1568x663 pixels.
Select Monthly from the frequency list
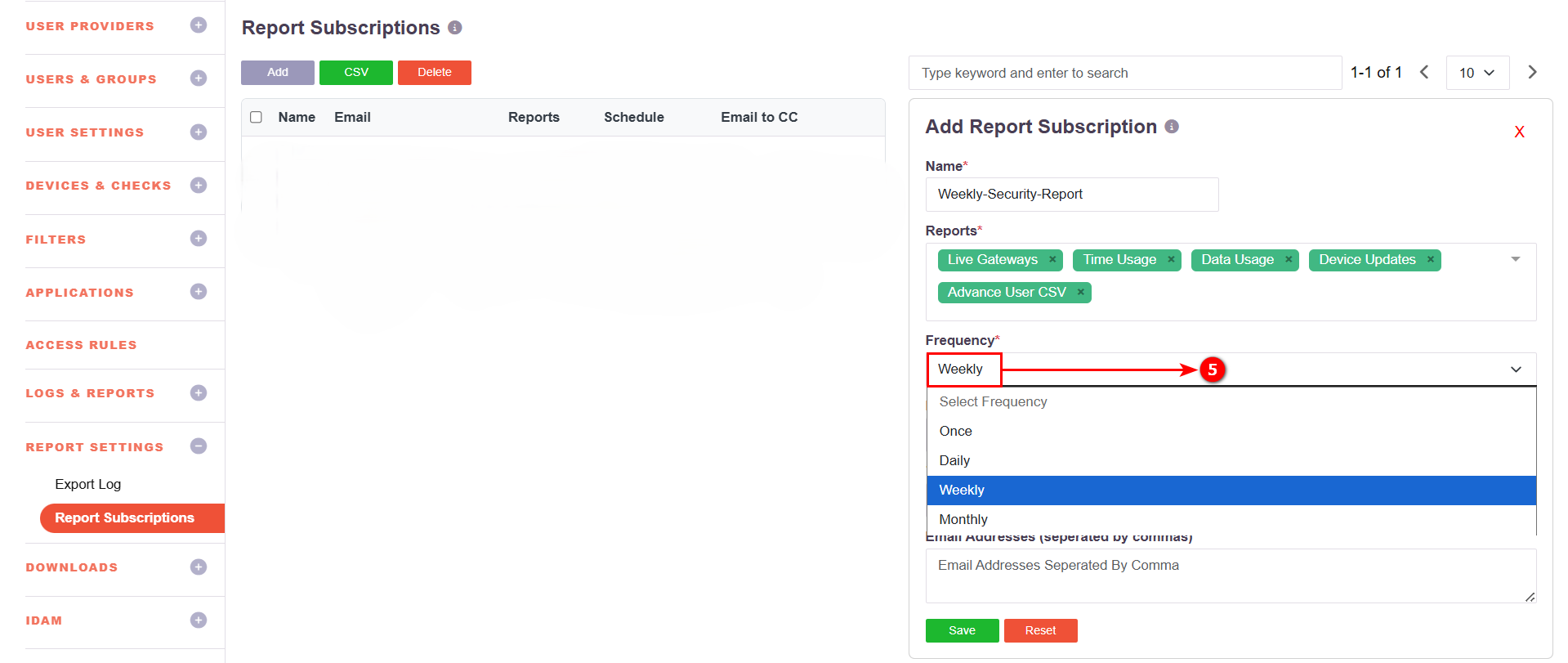(x=963, y=519)
